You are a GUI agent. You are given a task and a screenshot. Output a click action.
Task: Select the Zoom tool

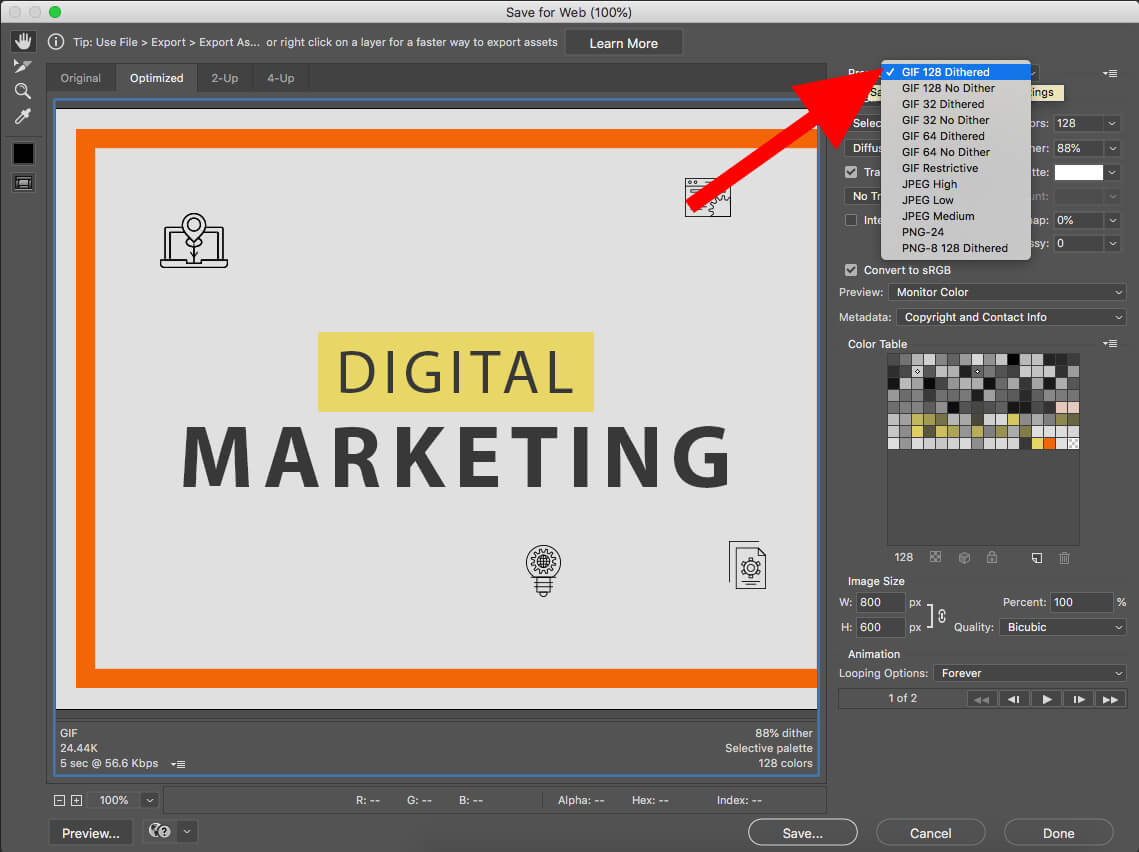click(22, 91)
